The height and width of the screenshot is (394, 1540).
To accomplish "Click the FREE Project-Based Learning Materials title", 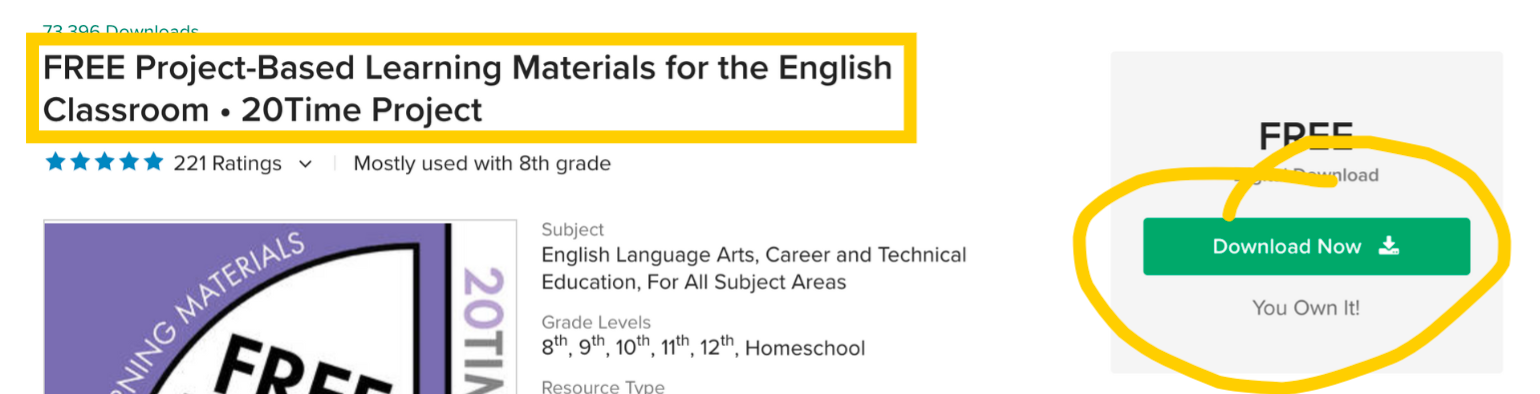I will coord(467,89).
